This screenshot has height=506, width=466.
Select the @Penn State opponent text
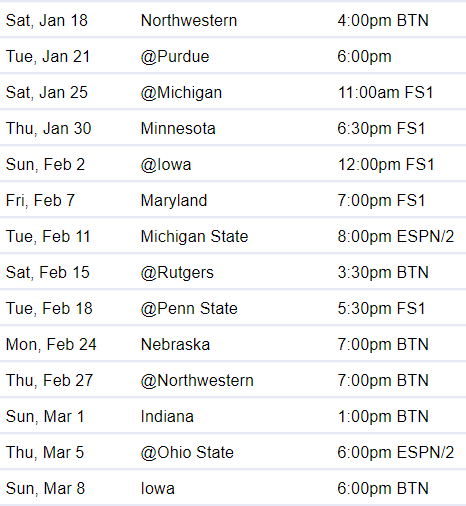[x=189, y=309]
